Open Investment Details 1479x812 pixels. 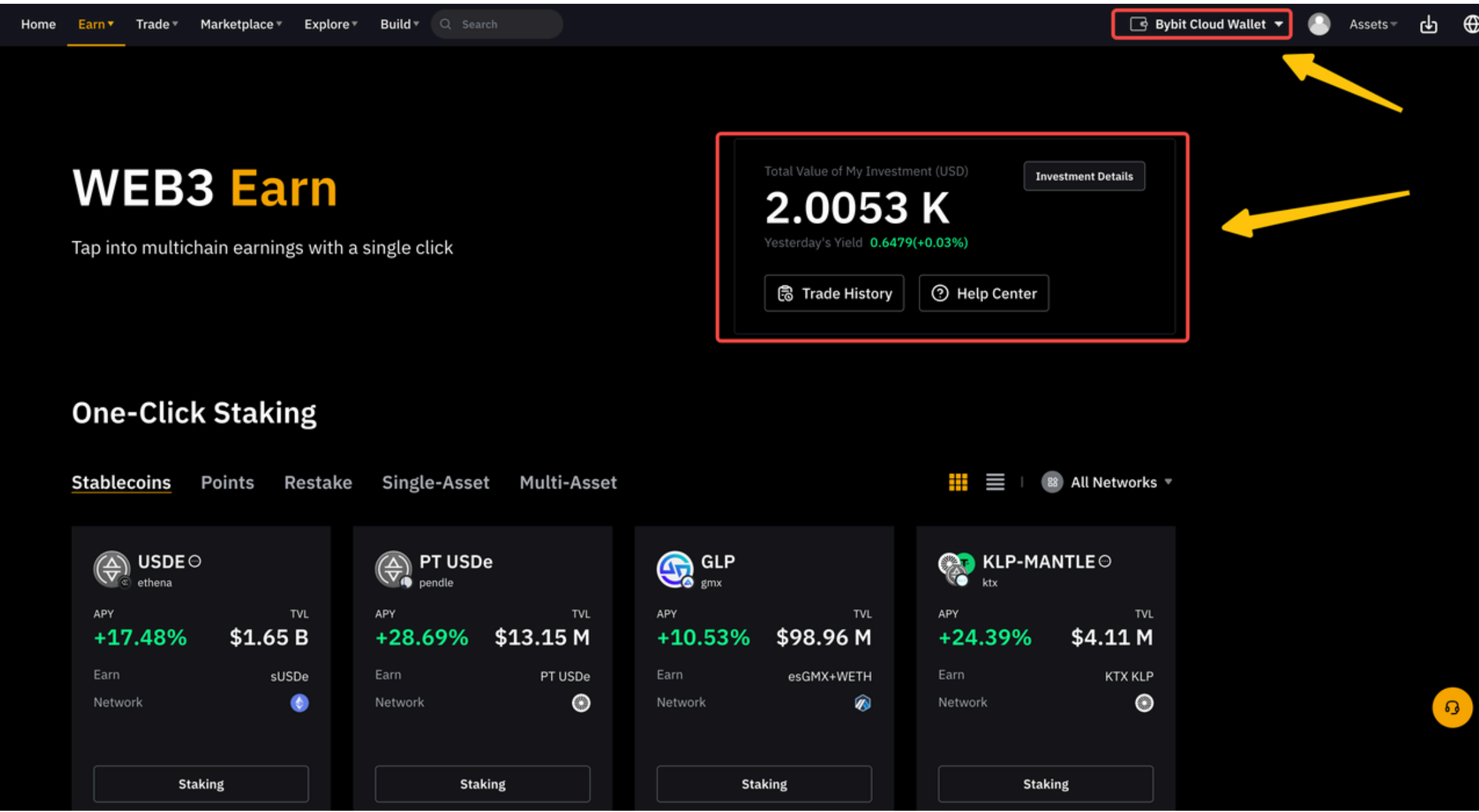(1083, 177)
